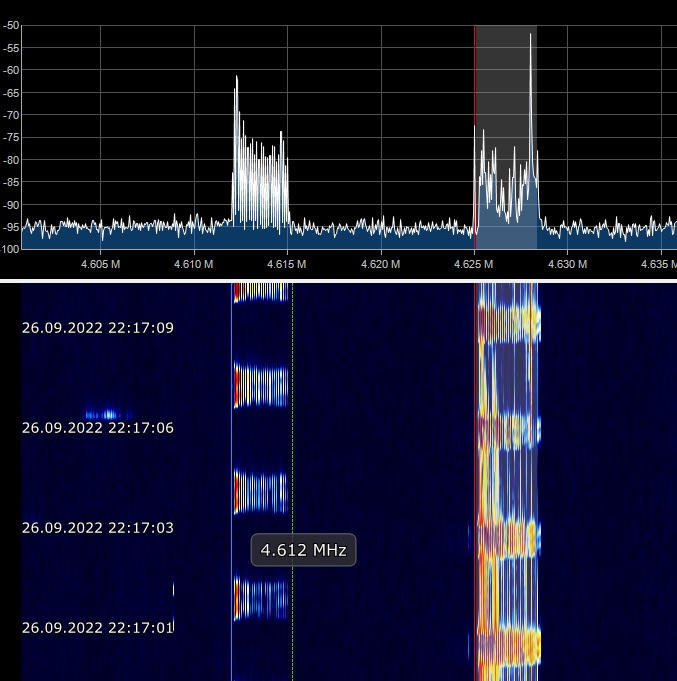Click the 22:17:01 waterfall timestamp
This screenshot has width=677, height=681.
98,628
